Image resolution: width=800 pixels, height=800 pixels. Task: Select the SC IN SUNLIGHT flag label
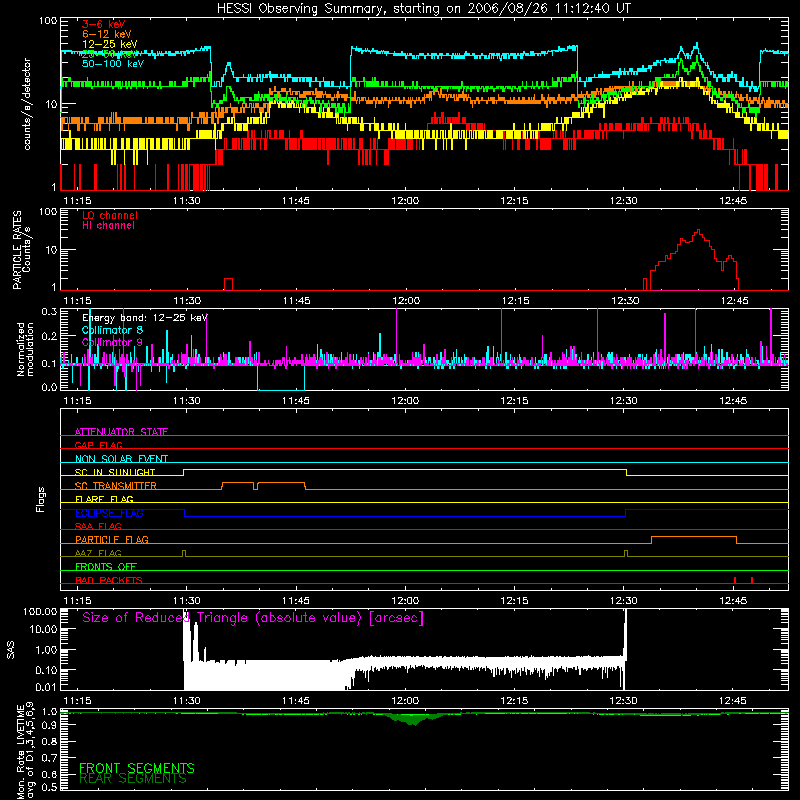tap(115, 472)
